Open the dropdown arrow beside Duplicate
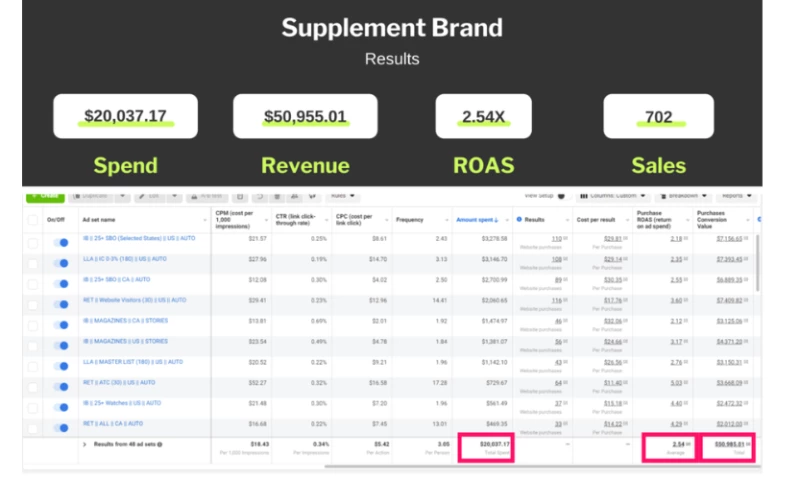The width and height of the screenshot is (800, 480). coord(123,196)
